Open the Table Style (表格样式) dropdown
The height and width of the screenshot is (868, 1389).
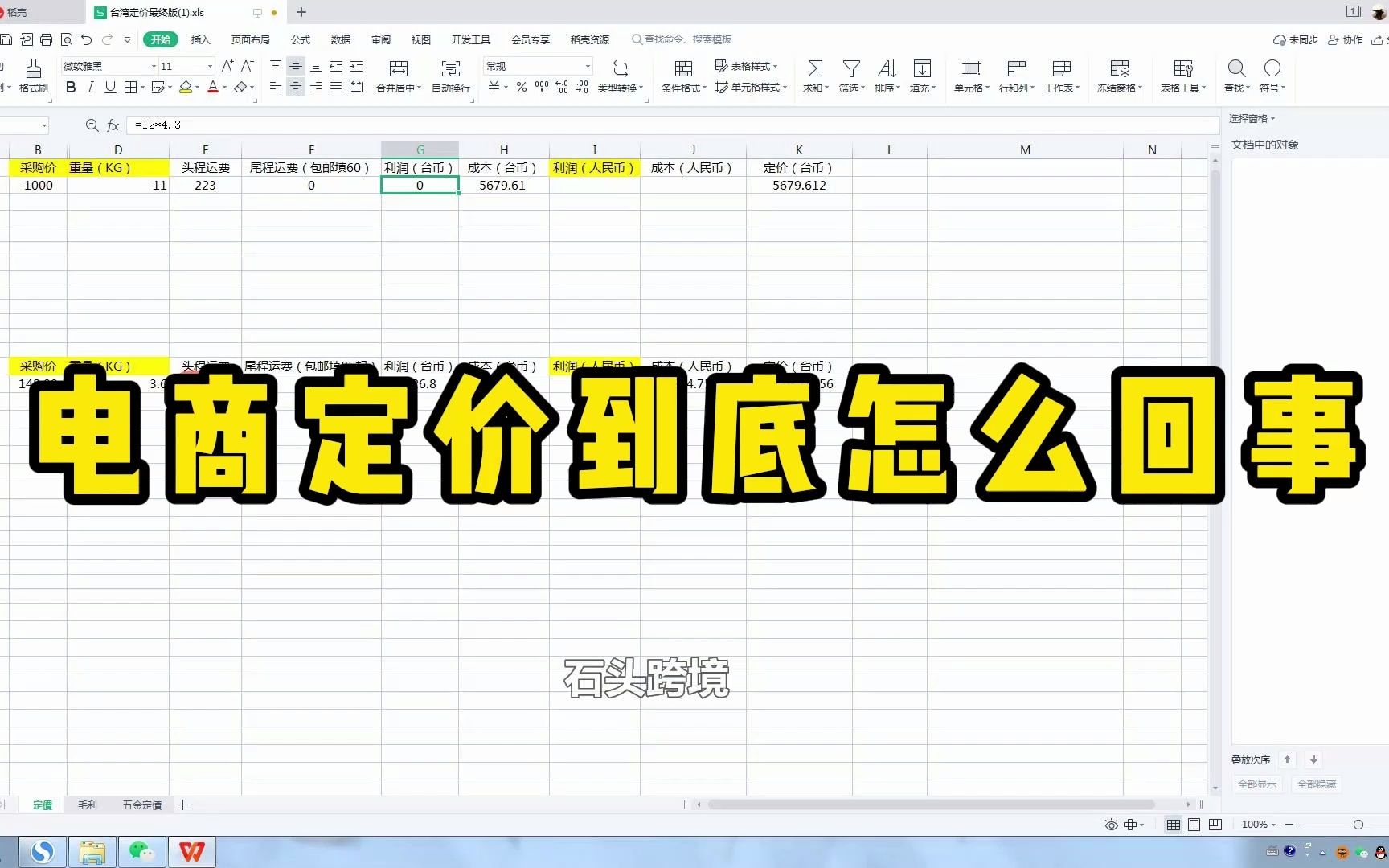point(747,66)
